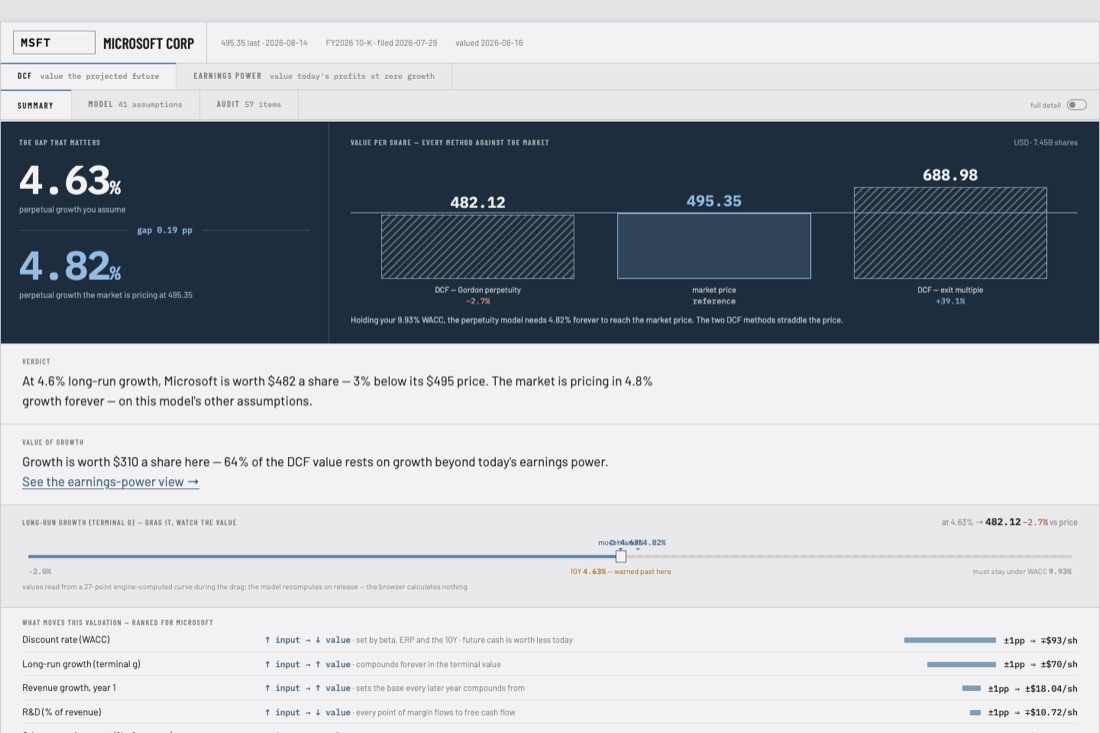Click the DCF exit multiple bar
1100x733 pixels.
[x=950, y=233]
